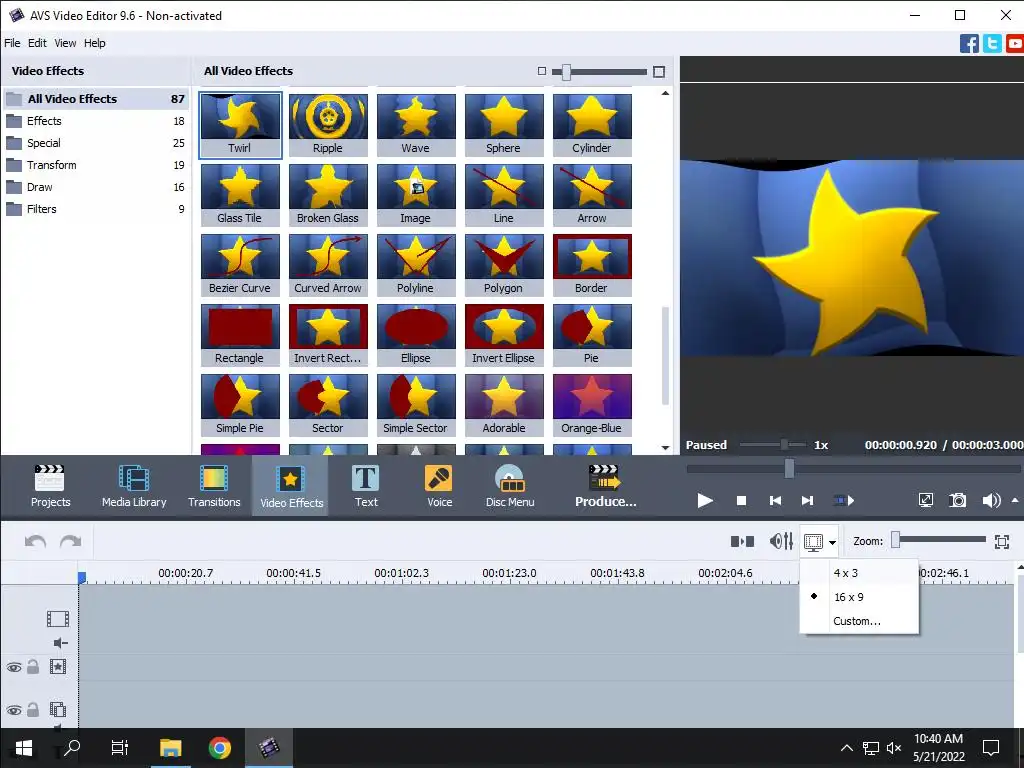The width and height of the screenshot is (1024, 768).
Task: Select the Filters category folder
Action: tap(95, 209)
